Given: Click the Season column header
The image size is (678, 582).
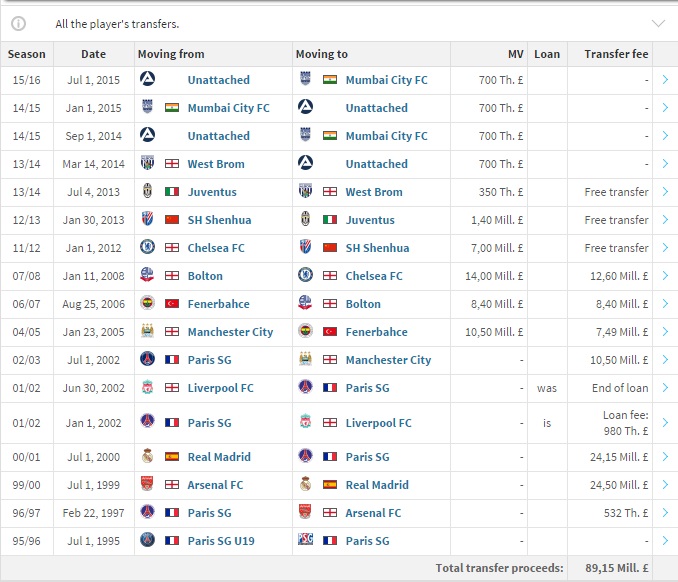Looking at the screenshot, I should pyautogui.click(x=26, y=54).
